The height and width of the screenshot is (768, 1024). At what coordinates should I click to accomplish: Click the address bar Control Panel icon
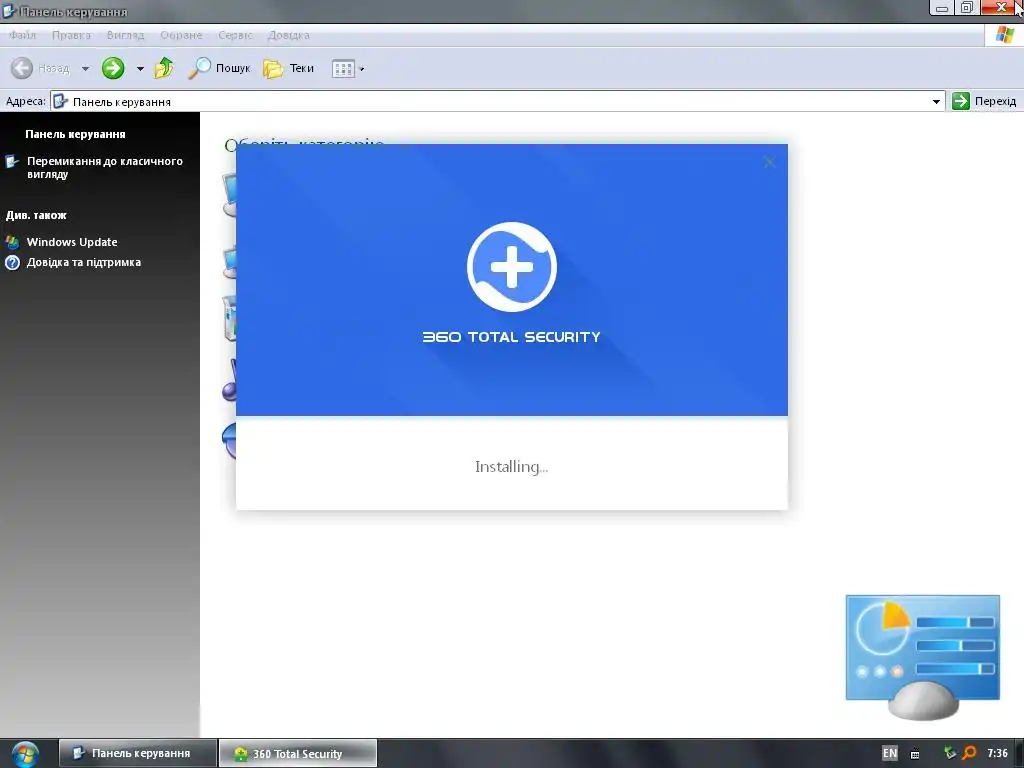(61, 101)
